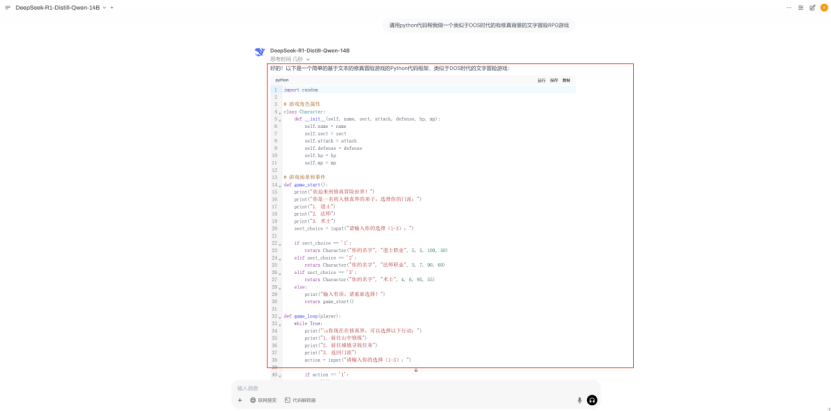The height and width of the screenshot is (411, 831).
Task: Click 复制 to copy the code
Action: [566, 80]
